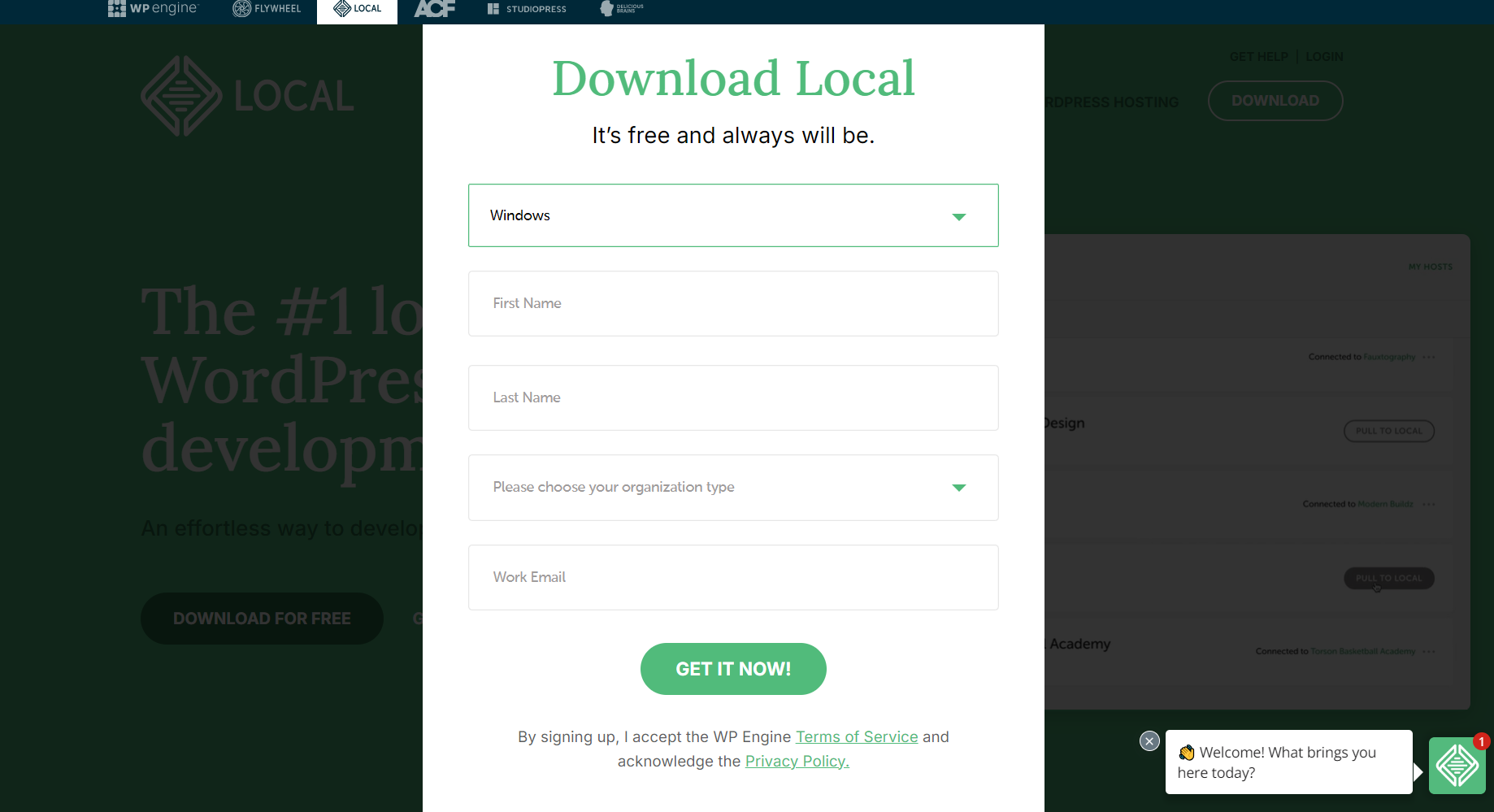The width and height of the screenshot is (1494, 812).
Task: Click the Modern Buildz connected link
Action: point(1385,504)
